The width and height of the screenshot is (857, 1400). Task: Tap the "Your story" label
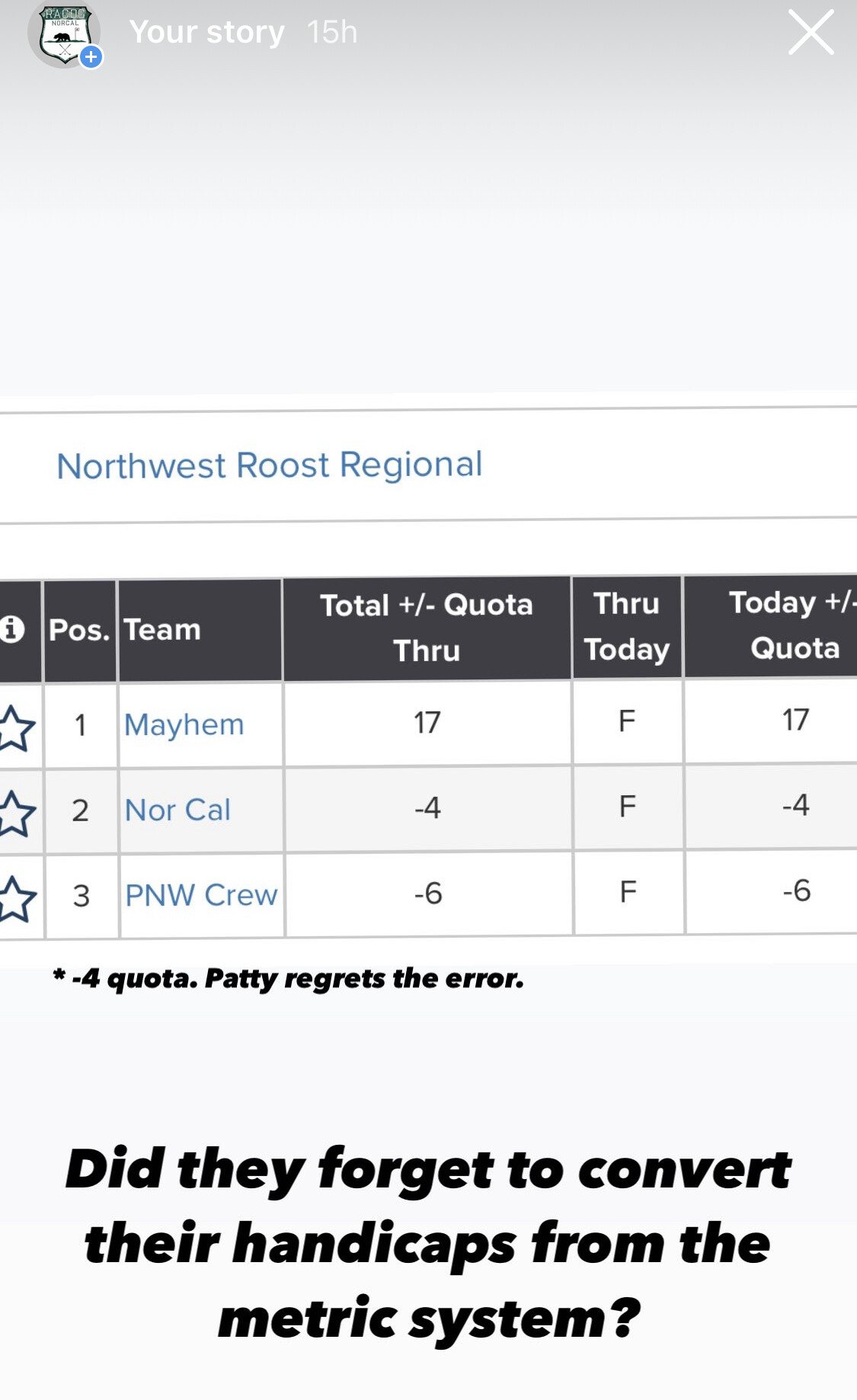point(206,32)
